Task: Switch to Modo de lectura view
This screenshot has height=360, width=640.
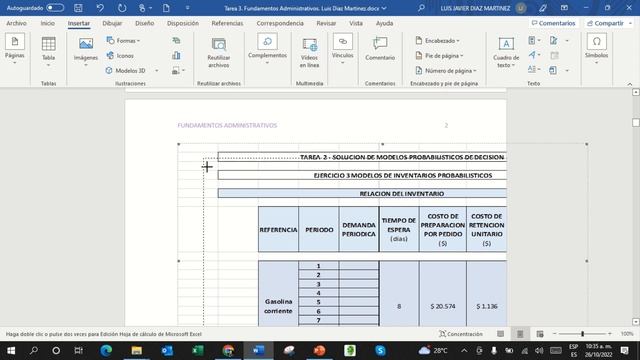Action: [500, 334]
